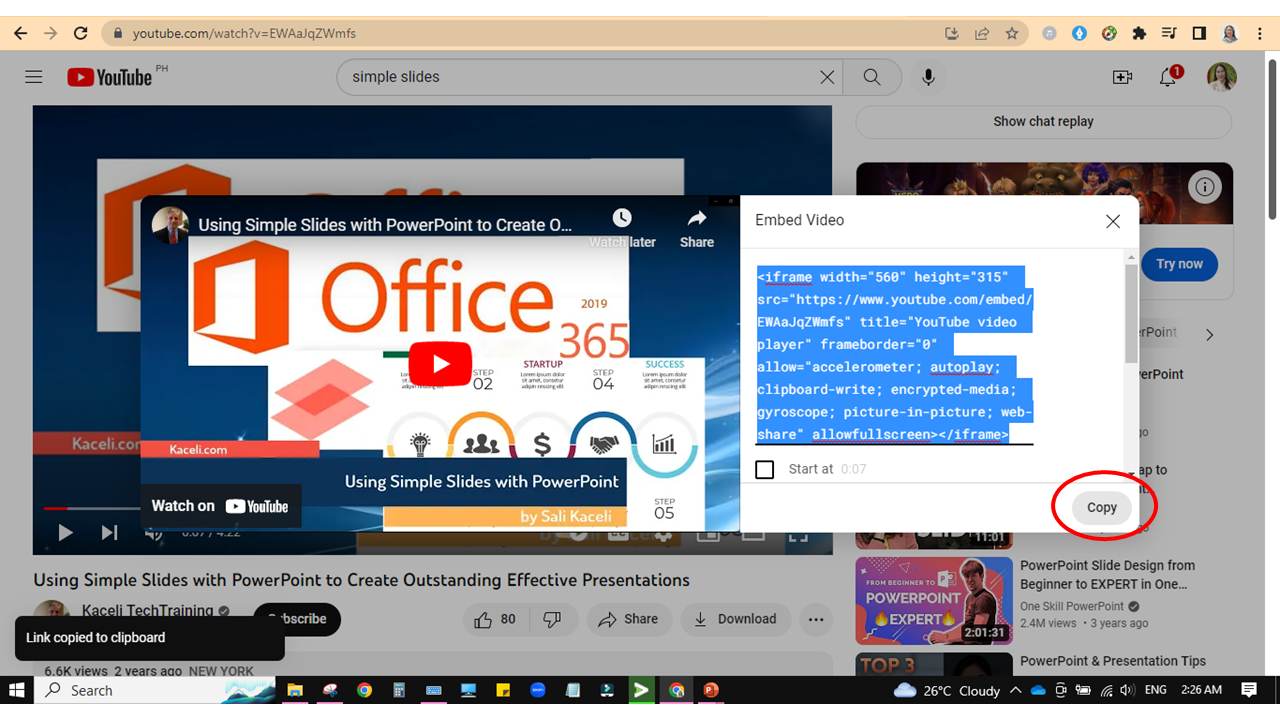The width and height of the screenshot is (1280, 720).
Task: Open PowerPoint & Presentation Tips video
Action: pos(1113,661)
